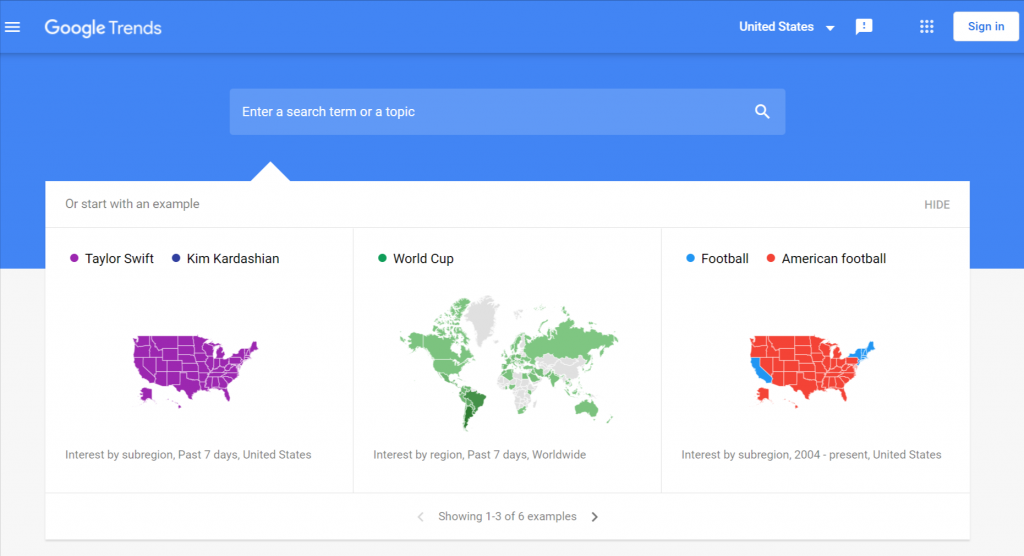Click 'Interest by subregion, Past 7 days' caption

188,455
